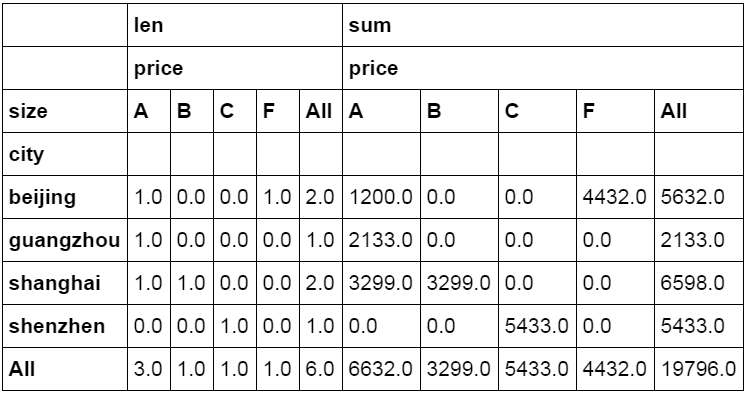Click the 6.0 total count cell
This screenshot has width=747, height=394.
click(x=321, y=369)
